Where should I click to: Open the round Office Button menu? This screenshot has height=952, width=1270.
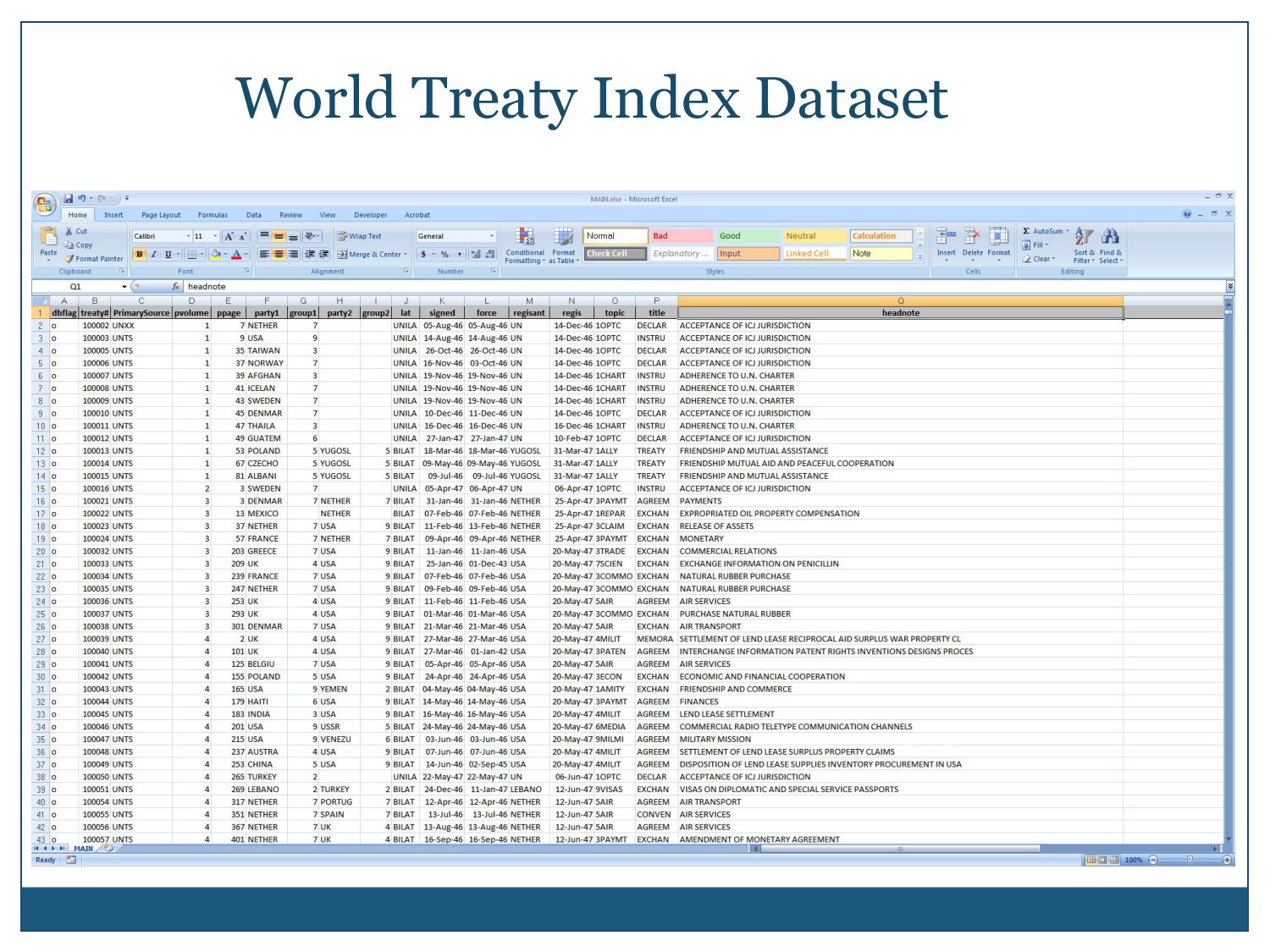pos(45,206)
